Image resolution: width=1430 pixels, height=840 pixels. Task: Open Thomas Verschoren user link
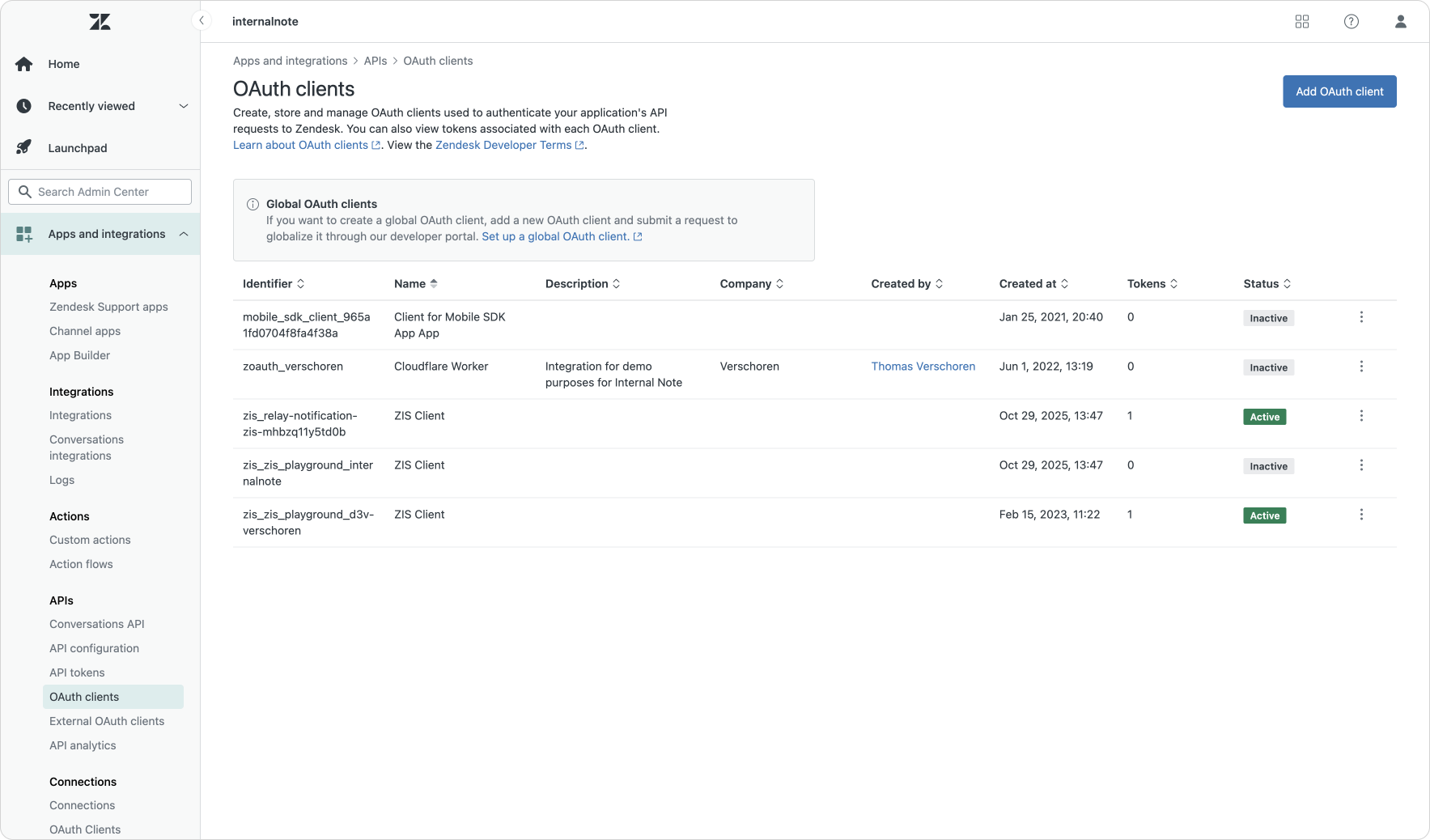pyautogui.click(x=923, y=367)
